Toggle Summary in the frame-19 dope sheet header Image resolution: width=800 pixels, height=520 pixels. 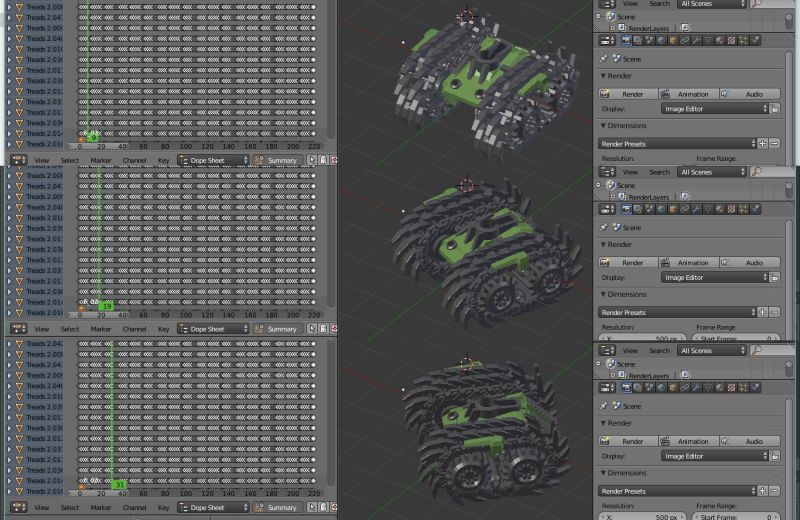pyautogui.click(x=277, y=329)
